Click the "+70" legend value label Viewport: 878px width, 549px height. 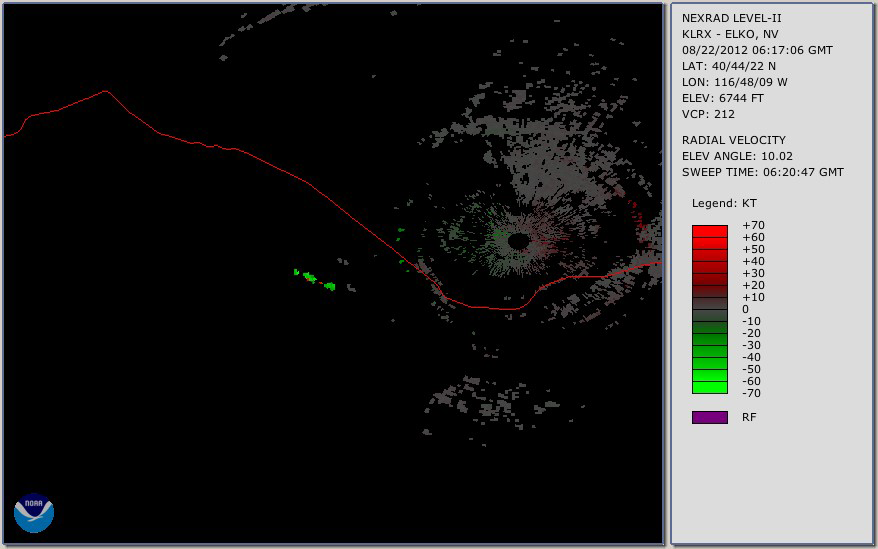pos(754,225)
